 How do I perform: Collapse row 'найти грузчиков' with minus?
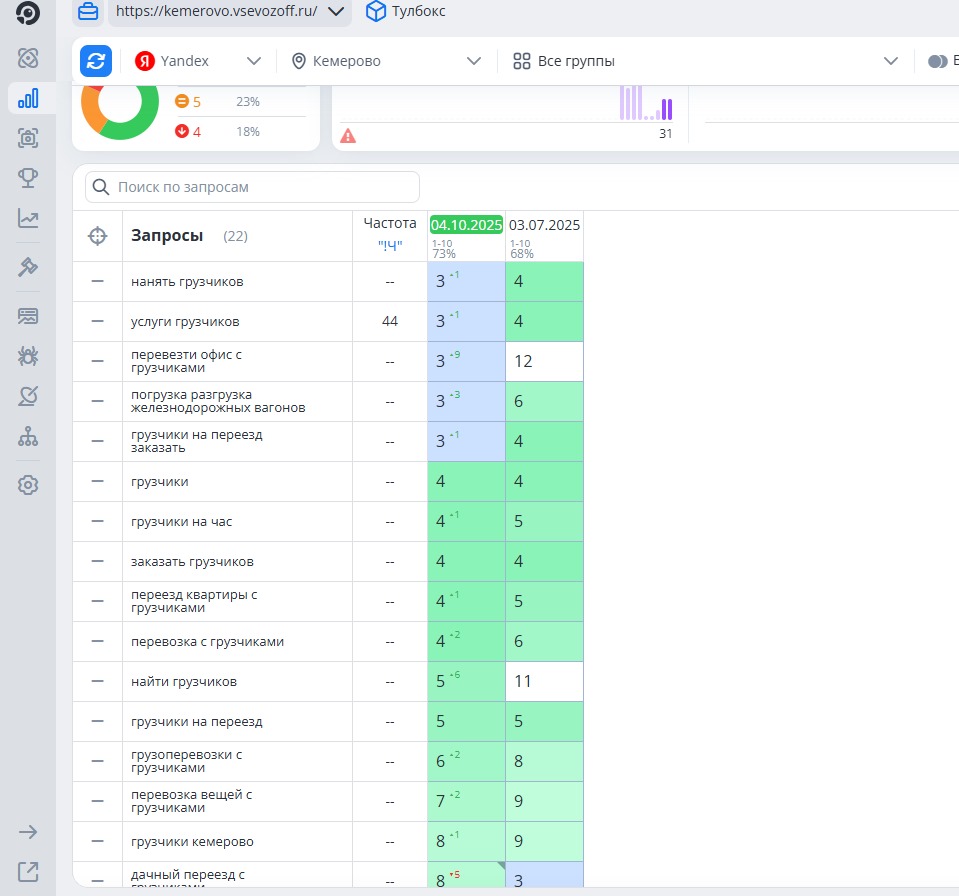click(97, 681)
